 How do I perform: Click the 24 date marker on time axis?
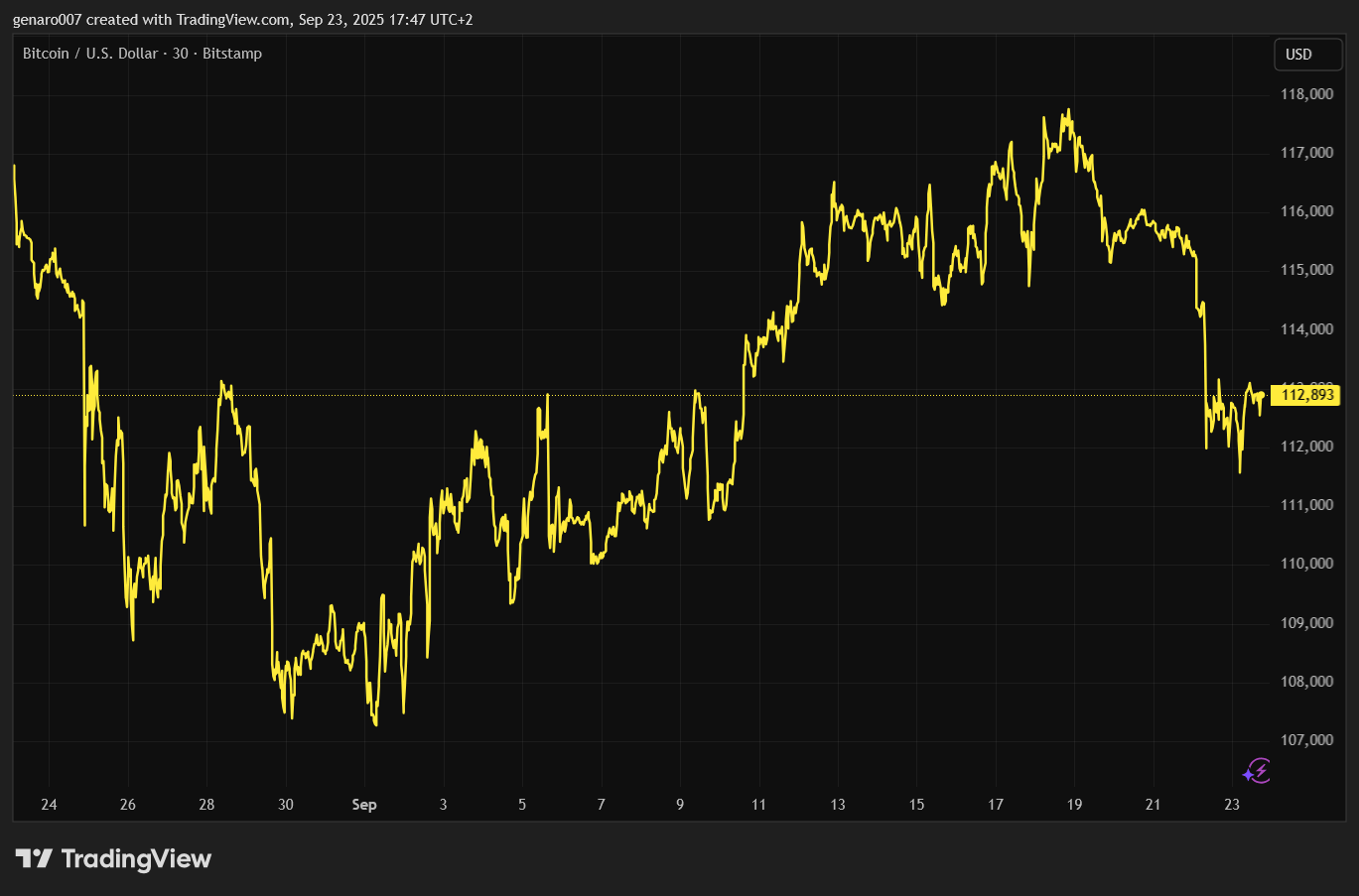(49, 805)
